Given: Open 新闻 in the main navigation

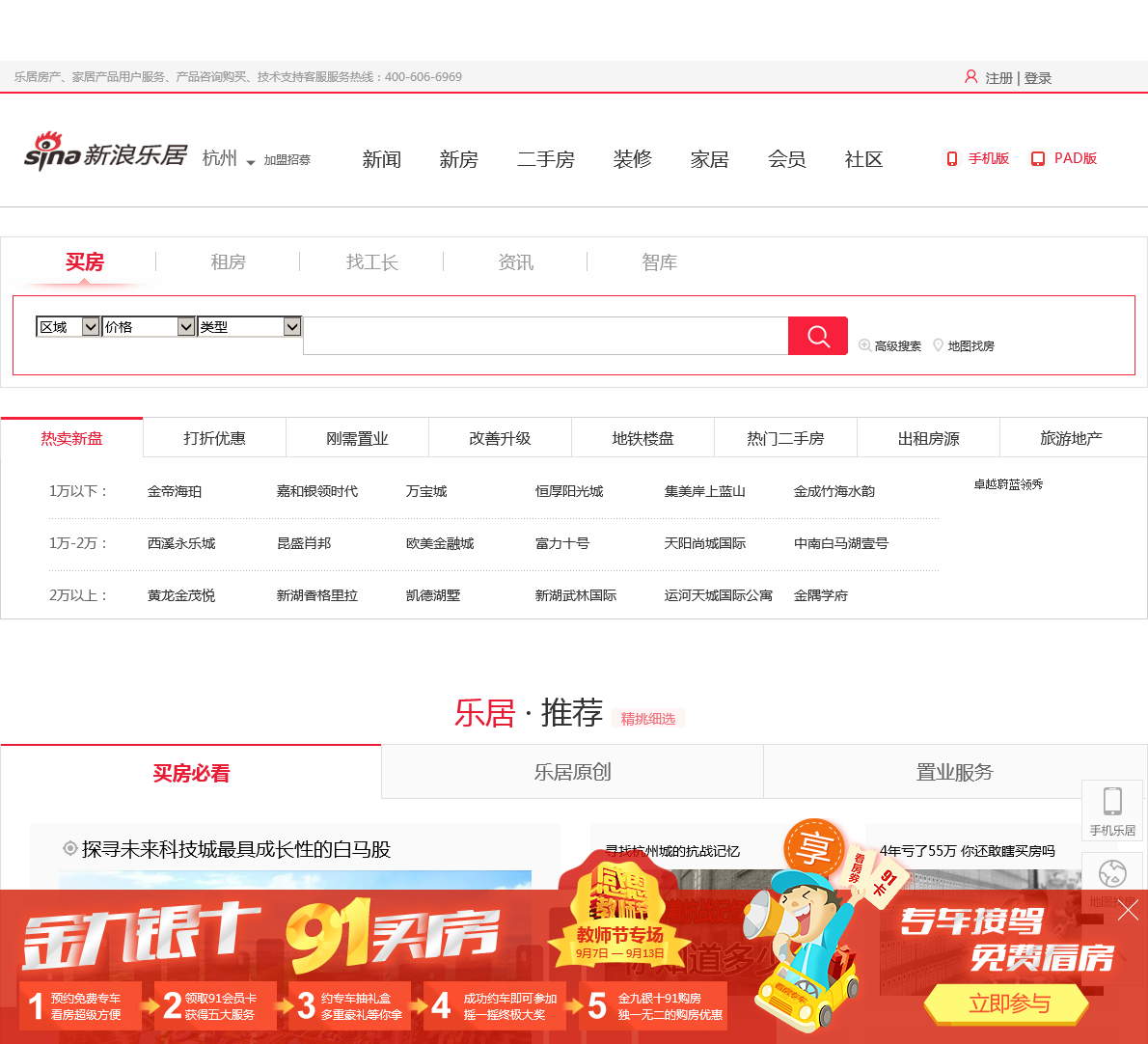Looking at the screenshot, I should [x=381, y=159].
